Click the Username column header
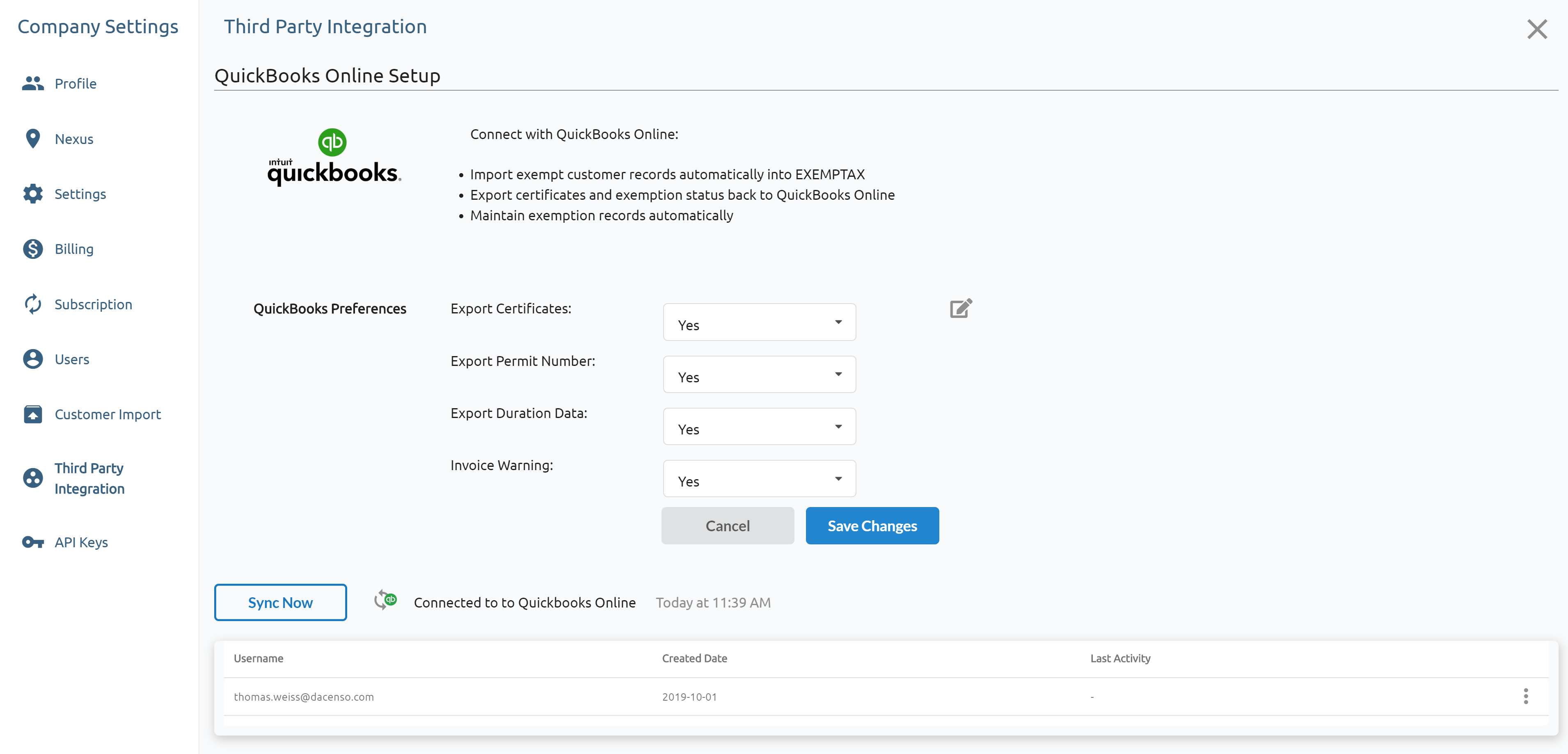 pos(258,658)
